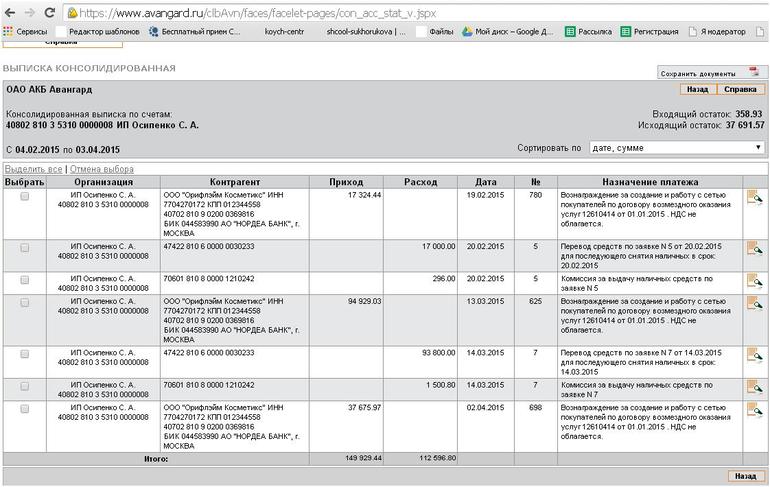
Task: Open details icon for 93 800.00 transfer row
Action: click(x=754, y=357)
